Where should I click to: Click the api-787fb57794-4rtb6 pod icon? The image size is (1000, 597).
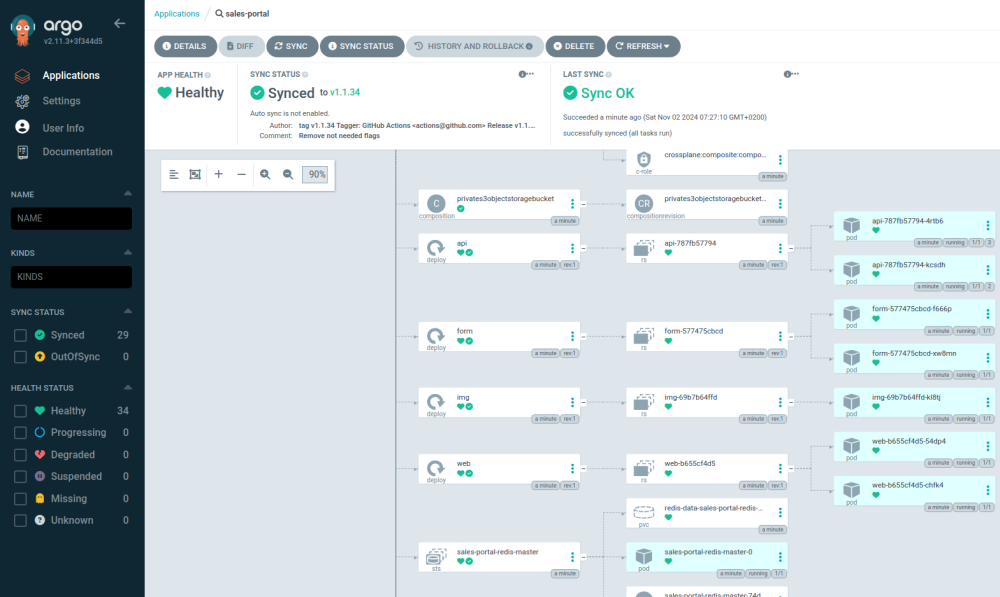pyautogui.click(x=851, y=225)
